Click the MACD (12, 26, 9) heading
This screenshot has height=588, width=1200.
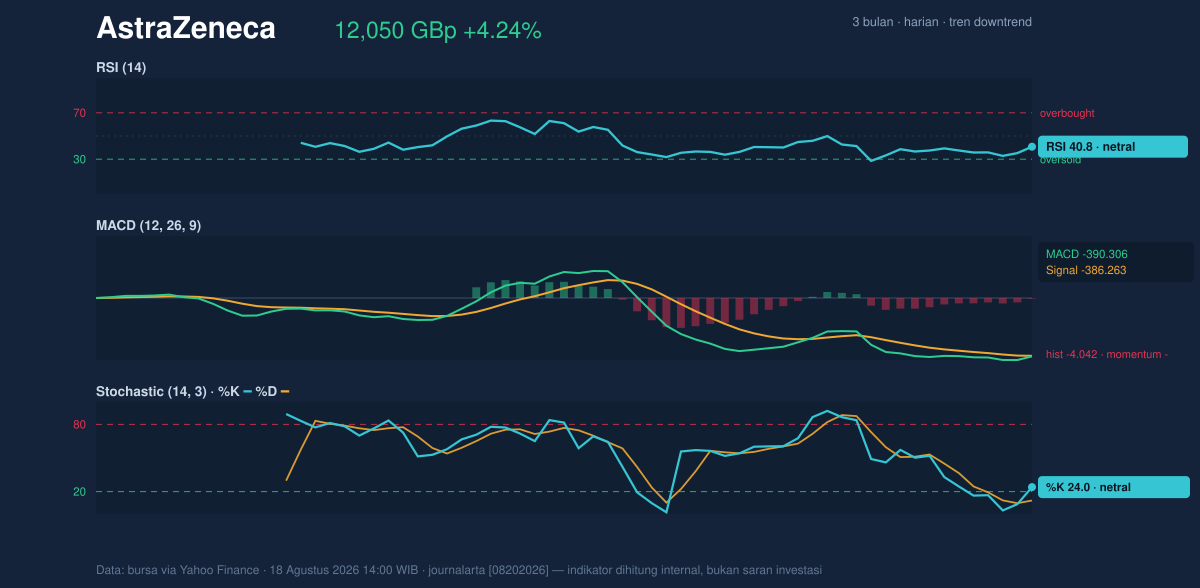(x=148, y=225)
